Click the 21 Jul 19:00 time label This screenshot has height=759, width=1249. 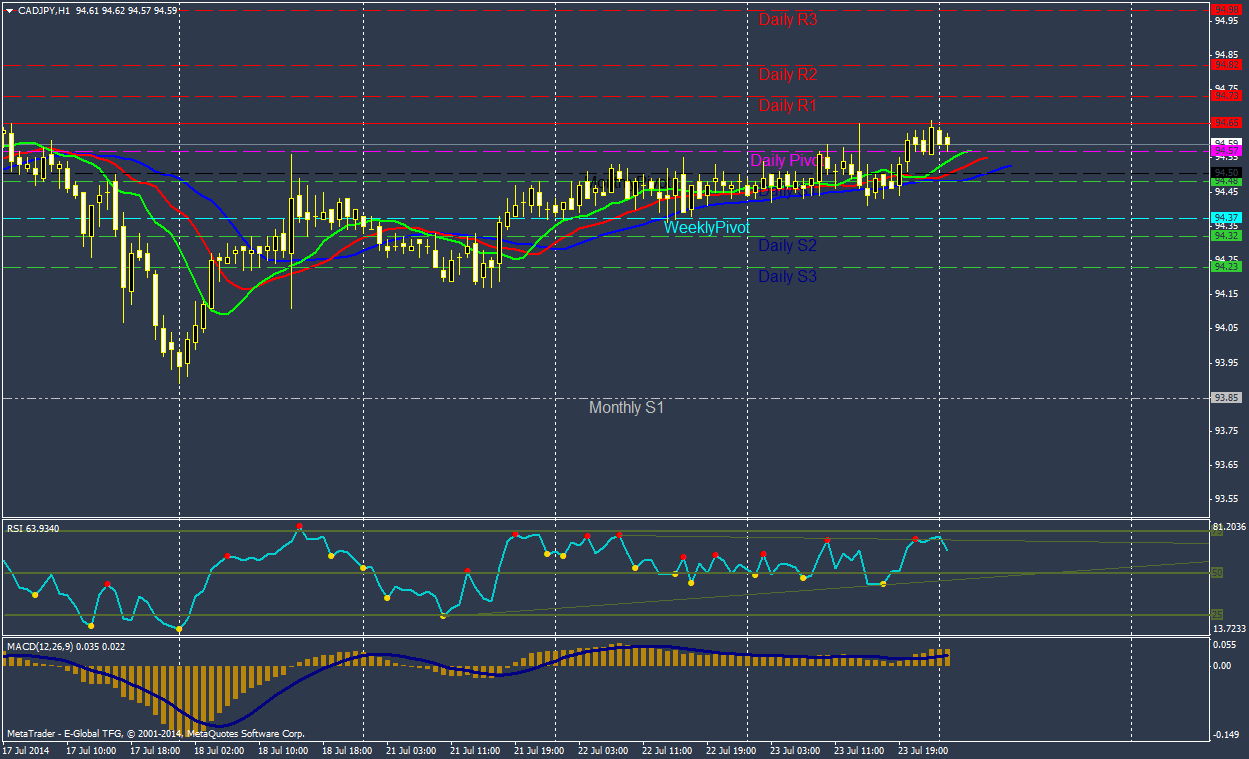[x=538, y=749]
